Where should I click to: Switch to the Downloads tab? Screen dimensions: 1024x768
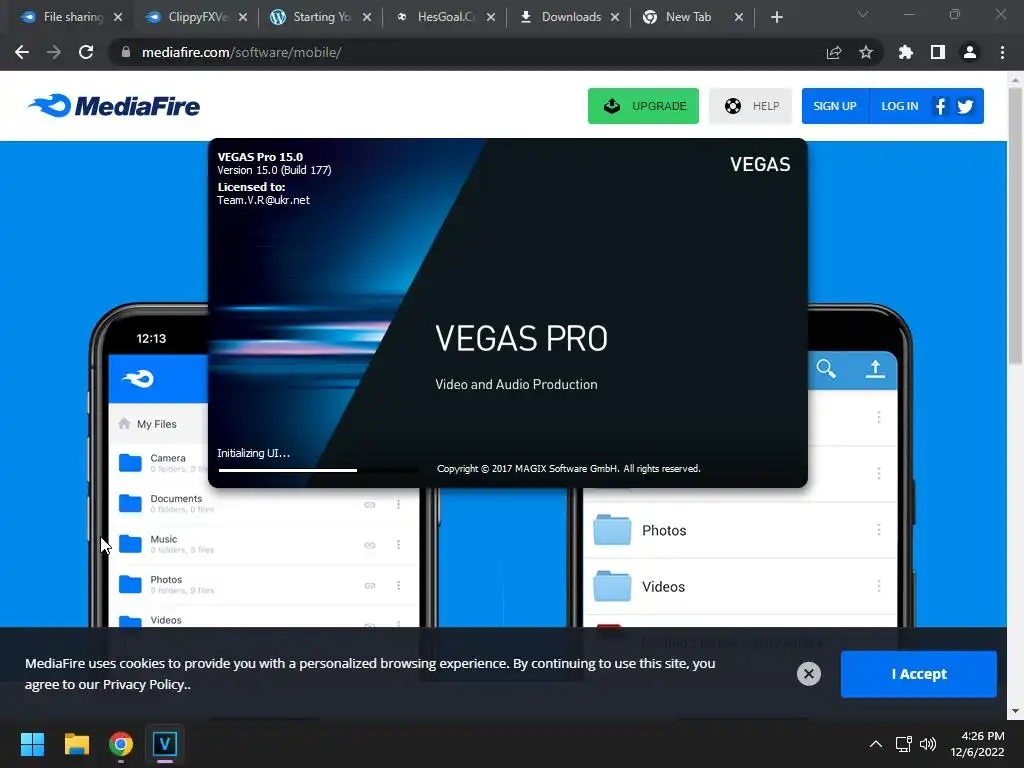[x=568, y=17]
